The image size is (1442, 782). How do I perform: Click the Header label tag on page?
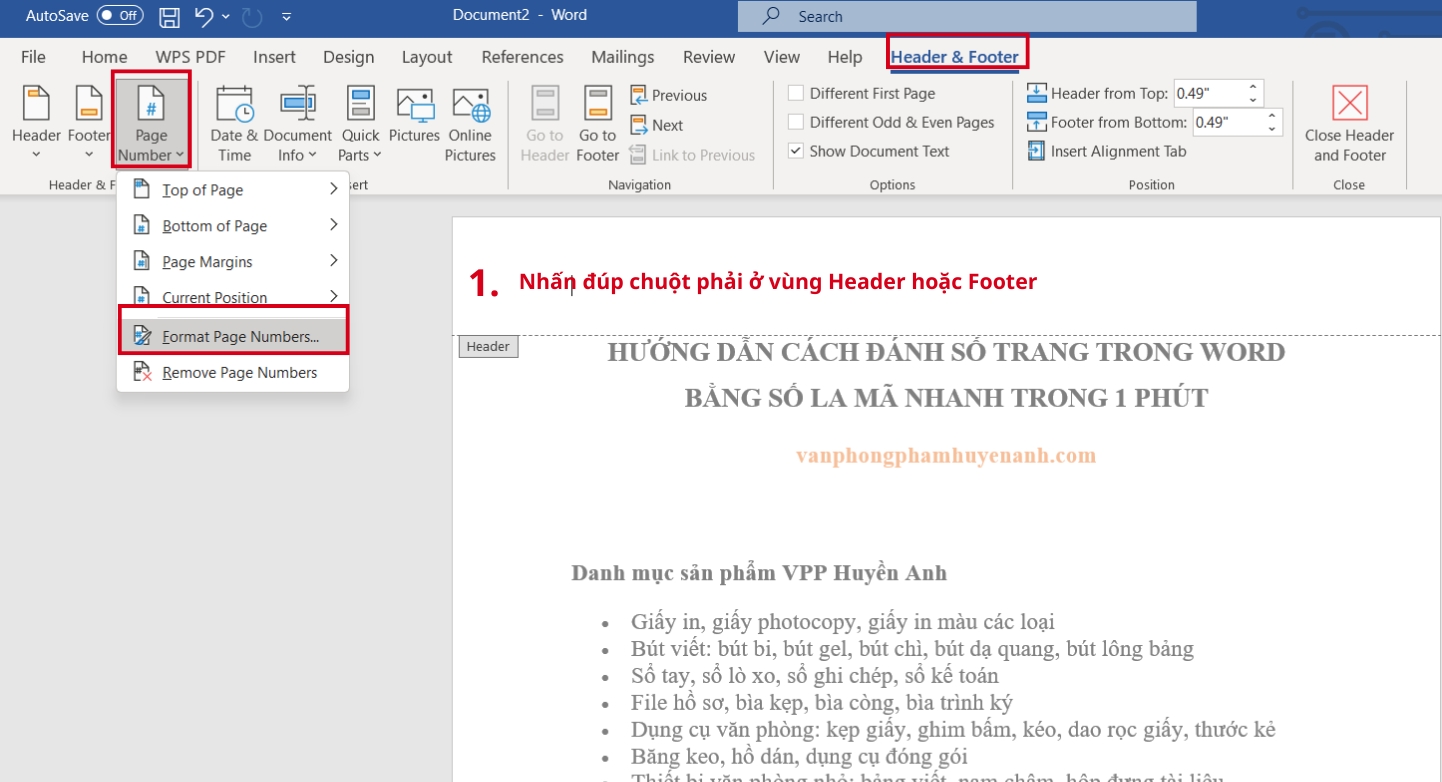click(x=488, y=346)
